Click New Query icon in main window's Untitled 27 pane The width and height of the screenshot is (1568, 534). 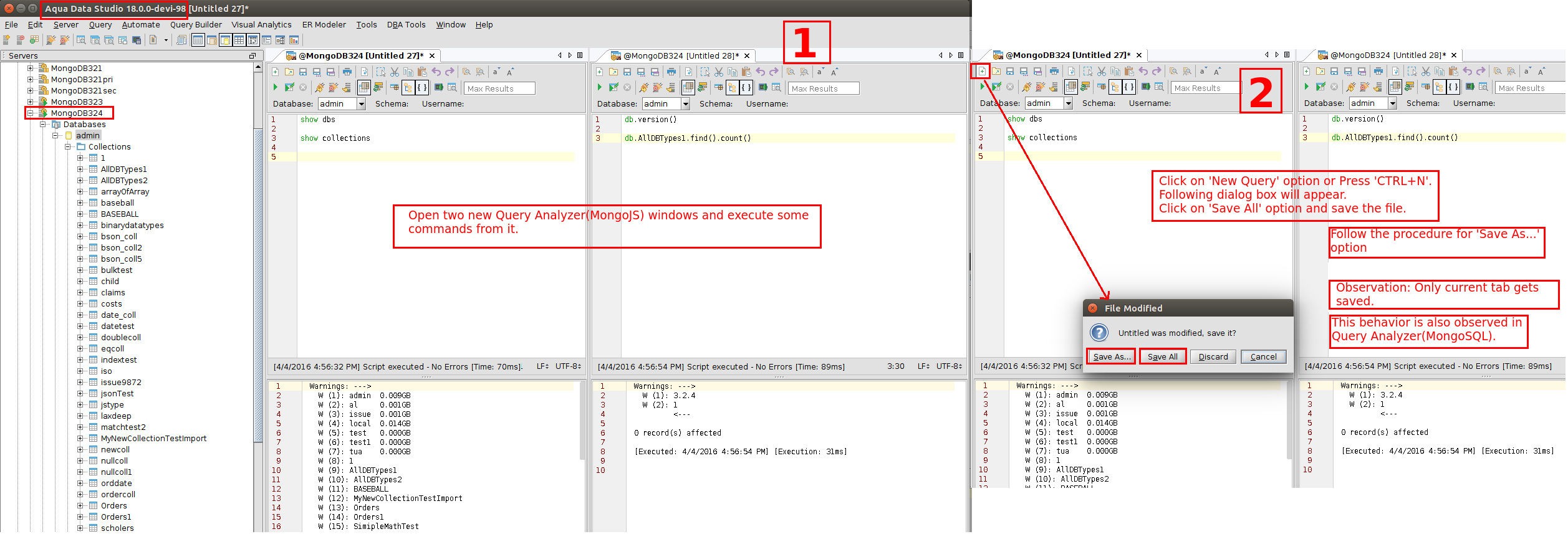tap(275, 72)
